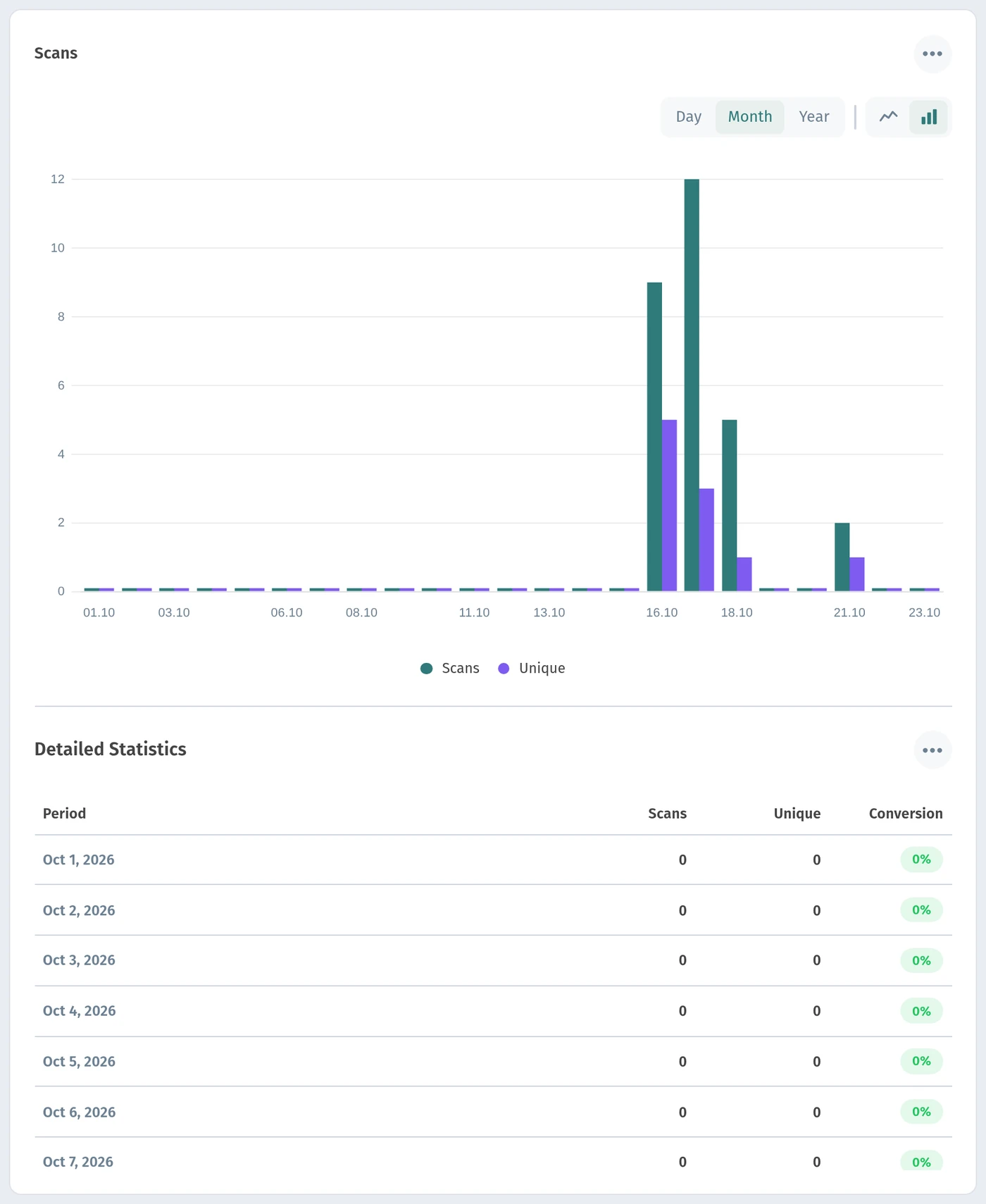Click the 18.10 teal Scans bar
The height and width of the screenshot is (1204, 986).
[x=730, y=506]
